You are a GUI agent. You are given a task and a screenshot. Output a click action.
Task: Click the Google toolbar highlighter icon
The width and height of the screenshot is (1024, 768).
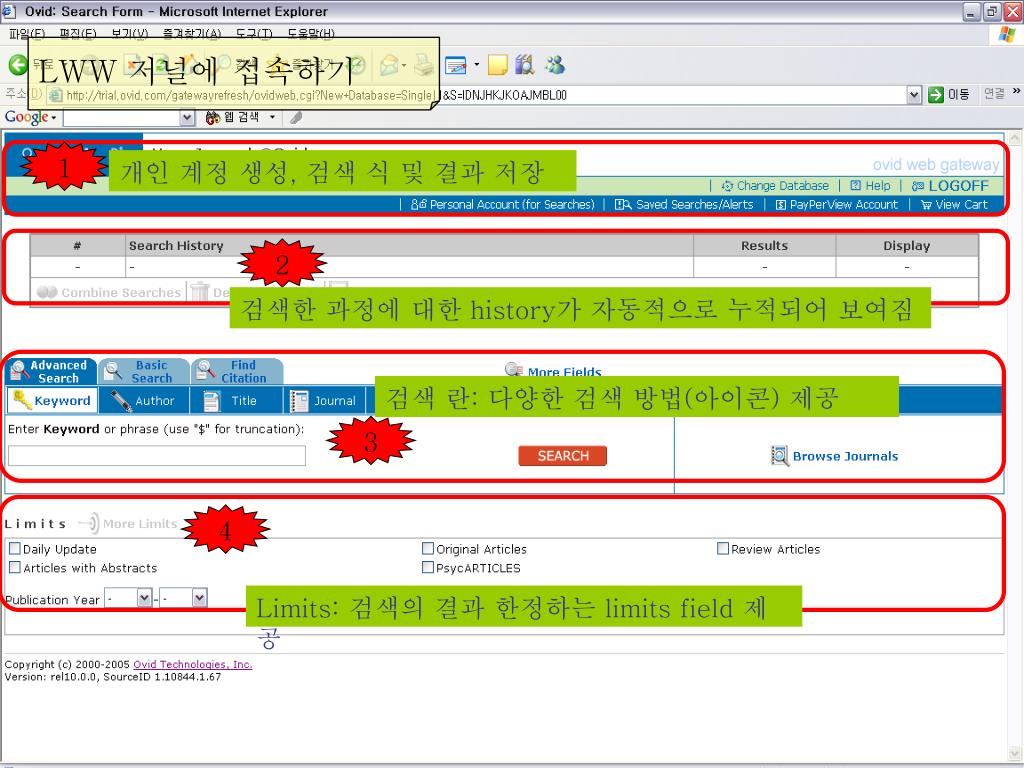tap(295, 118)
